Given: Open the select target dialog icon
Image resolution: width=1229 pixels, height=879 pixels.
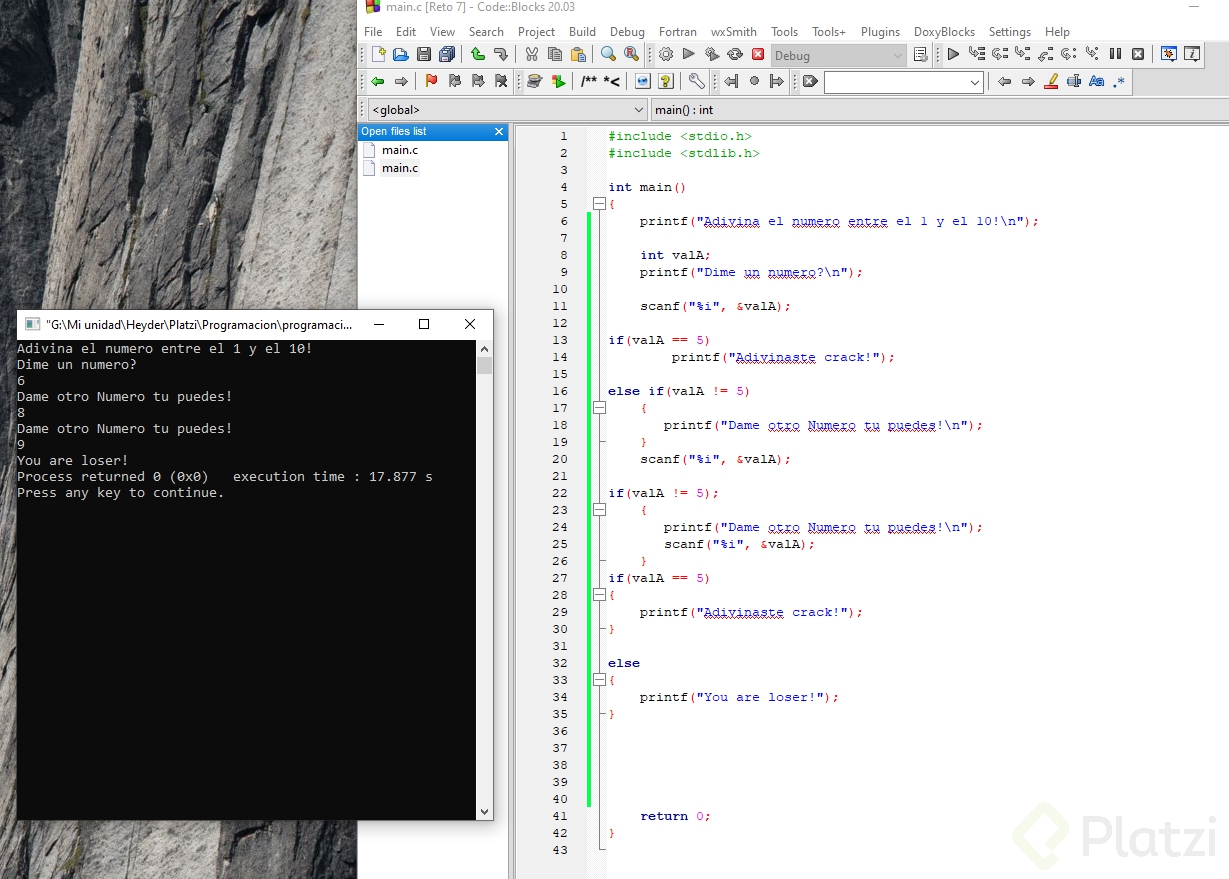Looking at the screenshot, I should click(921, 55).
